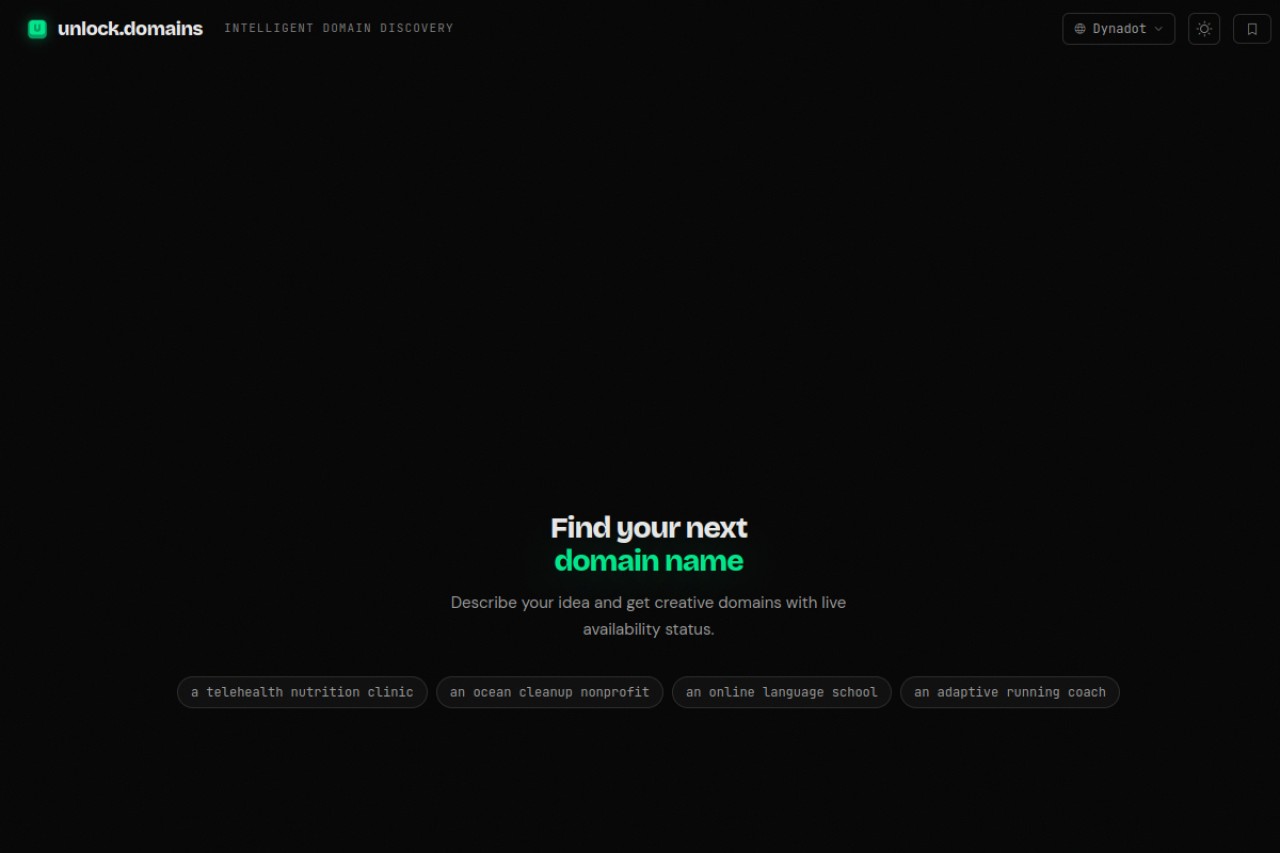Choose 'an online language school' suggestion
The image size is (1280, 853).
(x=781, y=692)
